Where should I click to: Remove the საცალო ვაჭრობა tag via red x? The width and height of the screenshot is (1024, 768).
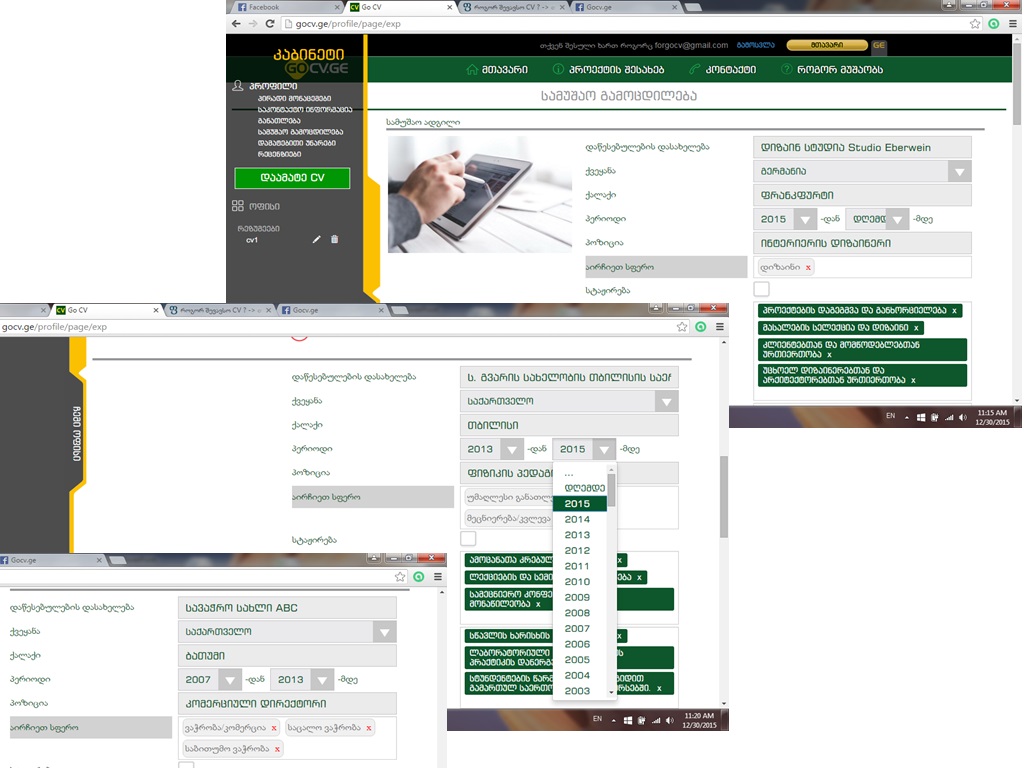pyautogui.click(x=369, y=728)
